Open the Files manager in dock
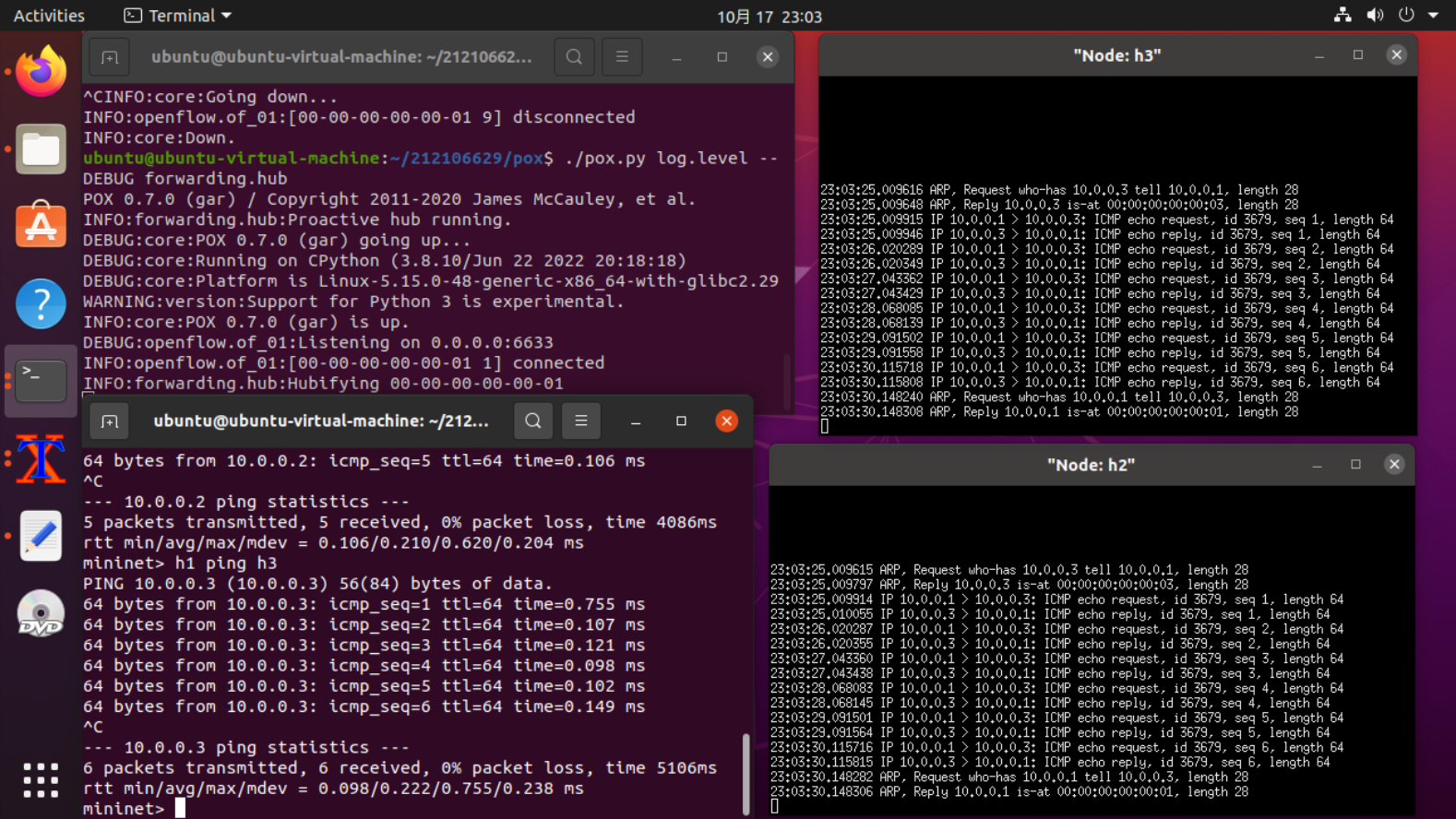 [41, 148]
